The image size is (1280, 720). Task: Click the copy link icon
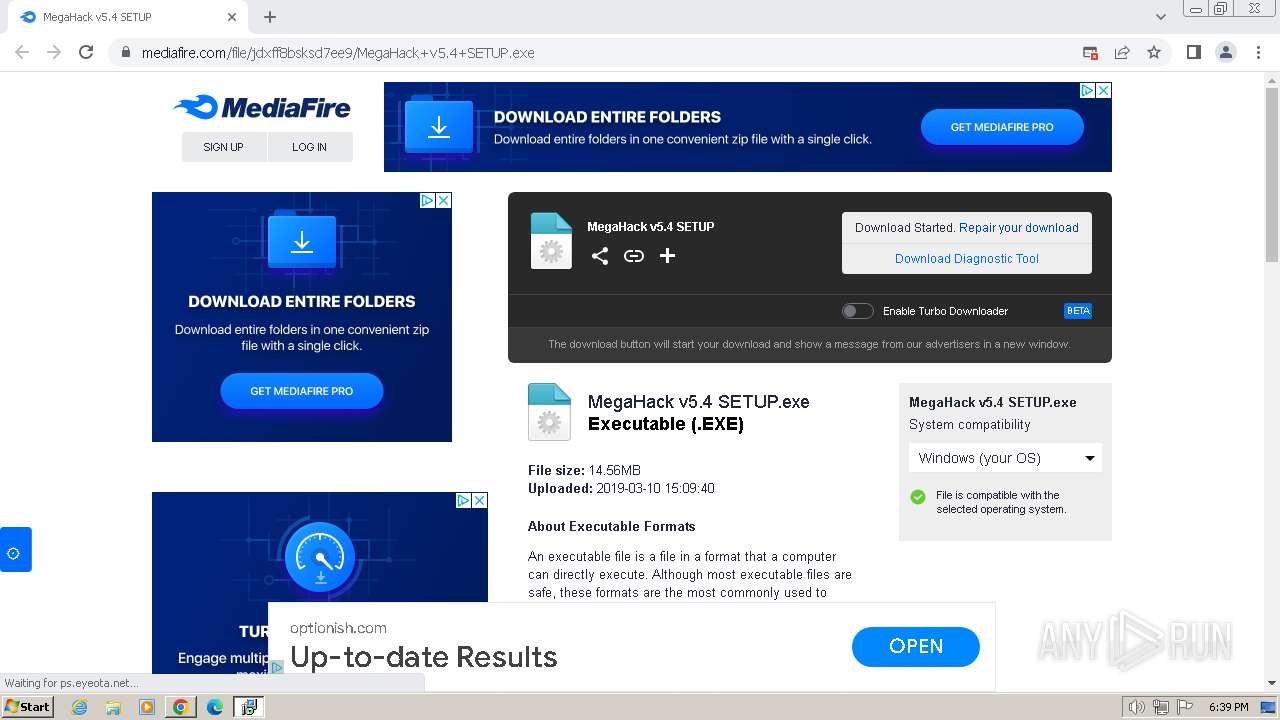634,256
